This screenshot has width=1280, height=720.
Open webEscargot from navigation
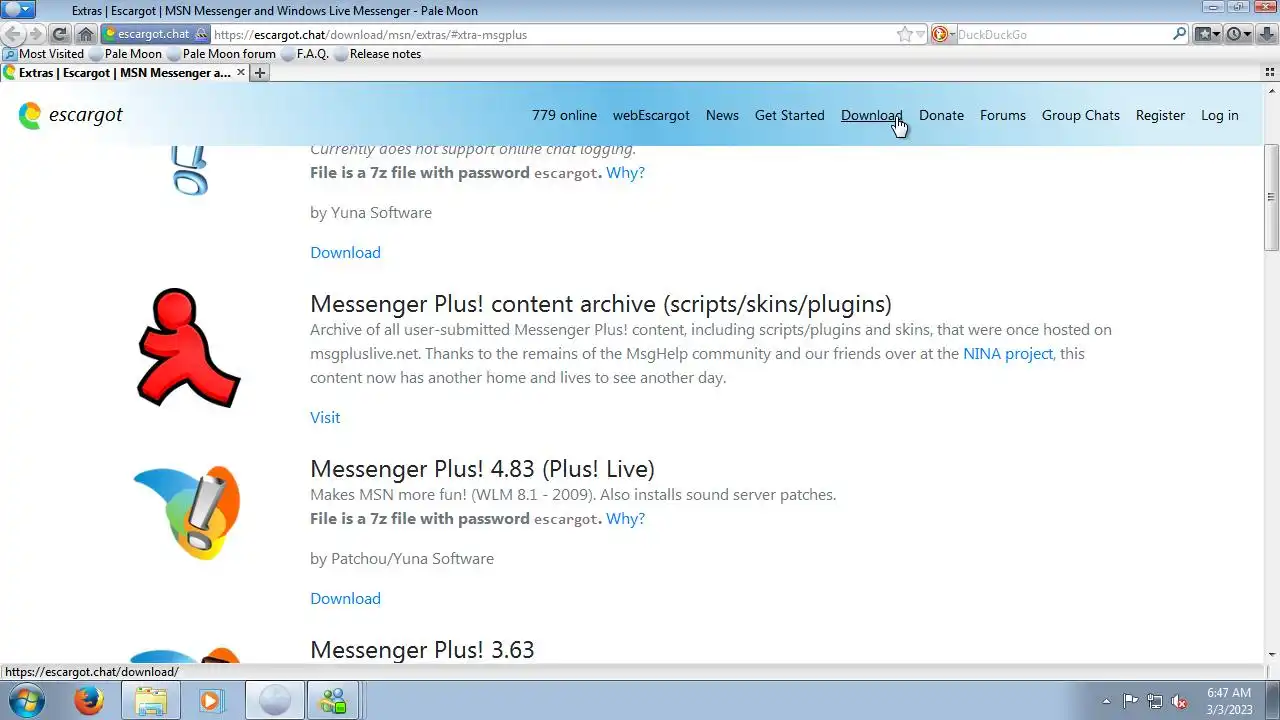pos(651,115)
